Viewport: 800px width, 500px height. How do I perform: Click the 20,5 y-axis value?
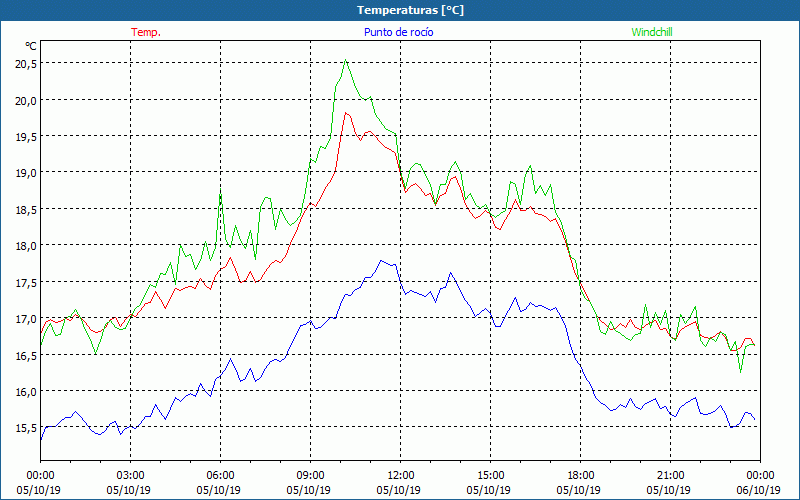[26, 64]
